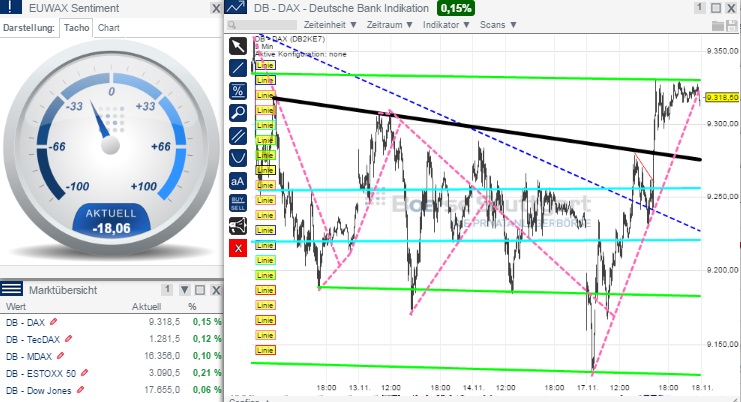Click the red X delete drawings button
The width and height of the screenshot is (741, 402).
pos(238,248)
